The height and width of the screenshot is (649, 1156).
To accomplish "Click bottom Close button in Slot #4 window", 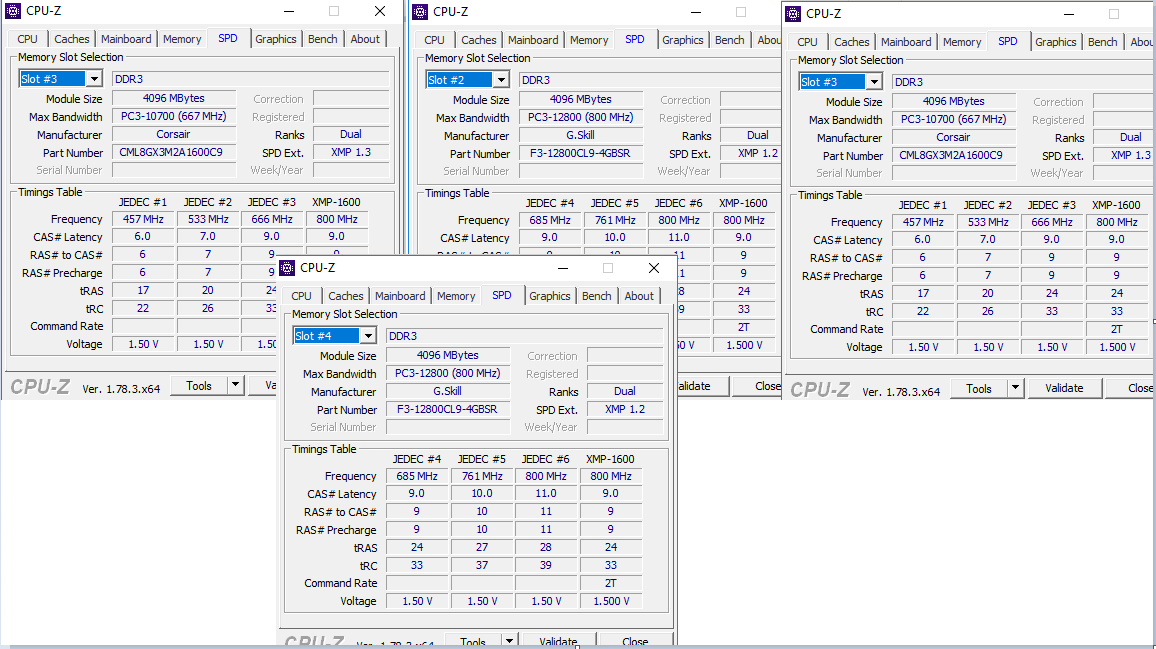I will [x=635, y=640].
